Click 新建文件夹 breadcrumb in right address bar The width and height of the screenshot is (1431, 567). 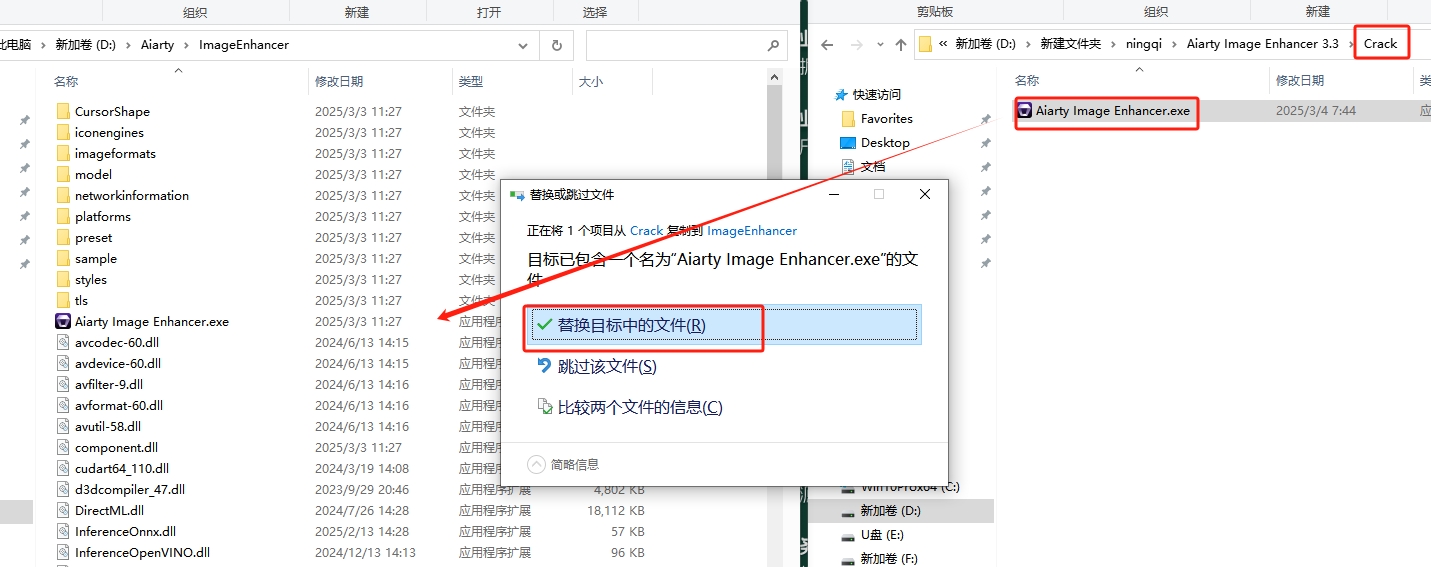pos(1070,44)
